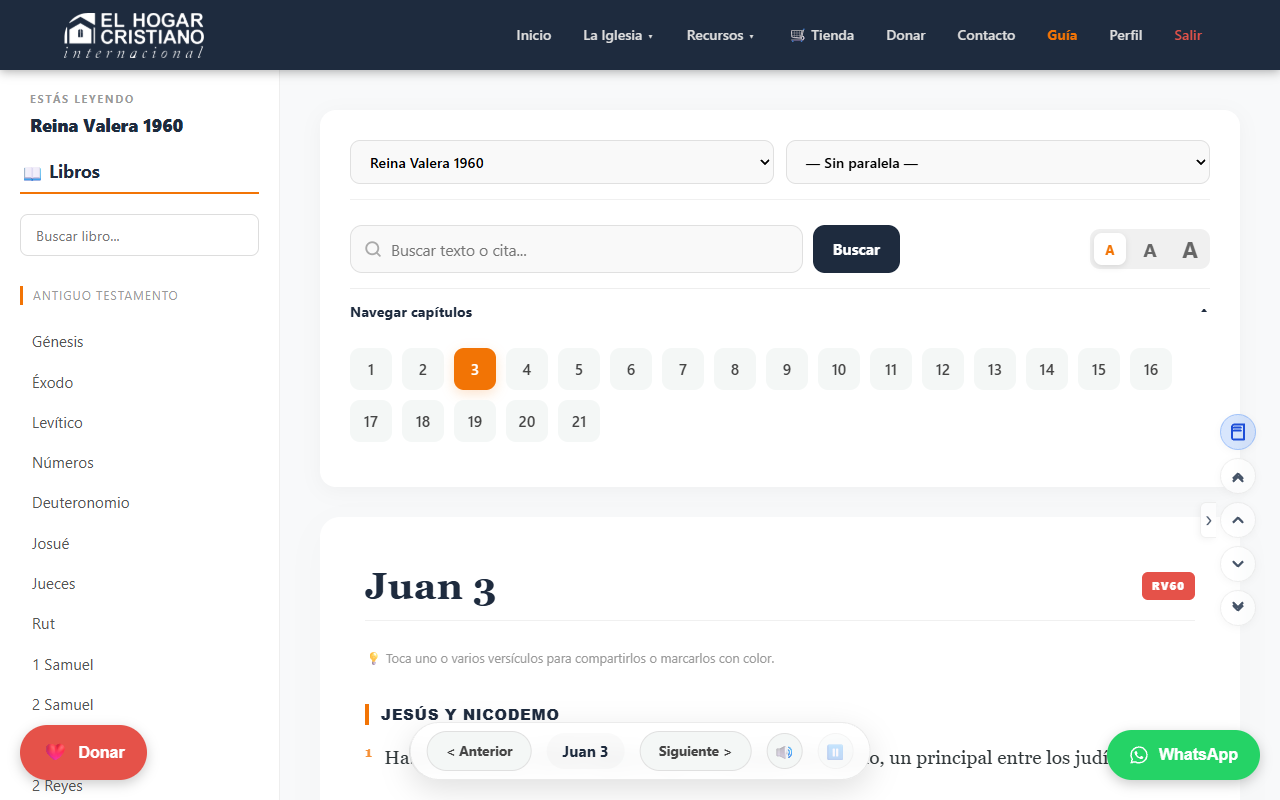Image resolution: width=1280 pixels, height=800 pixels.
Task: Select chapter 4
Action: tap(527, 370)
